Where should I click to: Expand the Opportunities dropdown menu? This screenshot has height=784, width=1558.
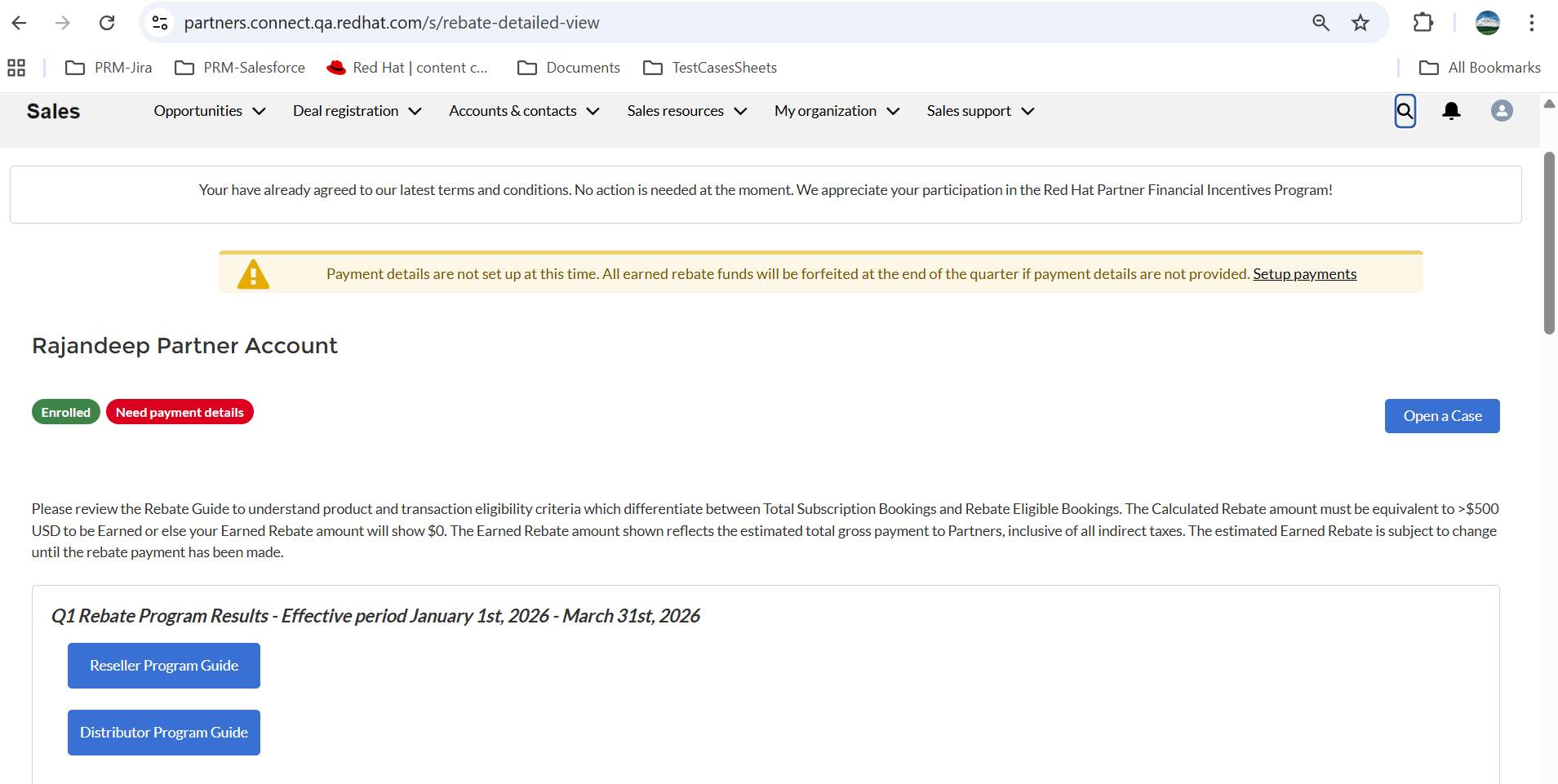[x=210, y=111]
